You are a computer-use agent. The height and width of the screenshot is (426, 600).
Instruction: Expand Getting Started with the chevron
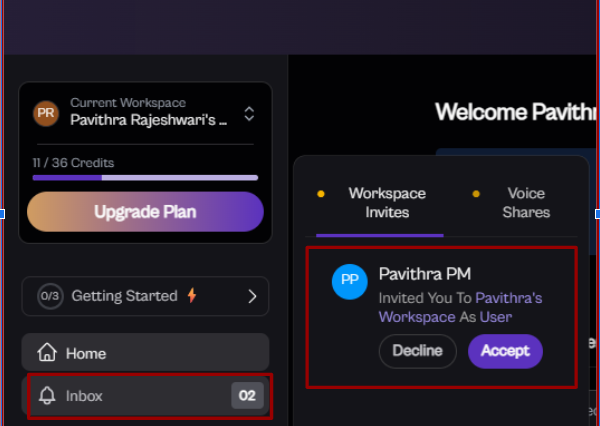252,296
